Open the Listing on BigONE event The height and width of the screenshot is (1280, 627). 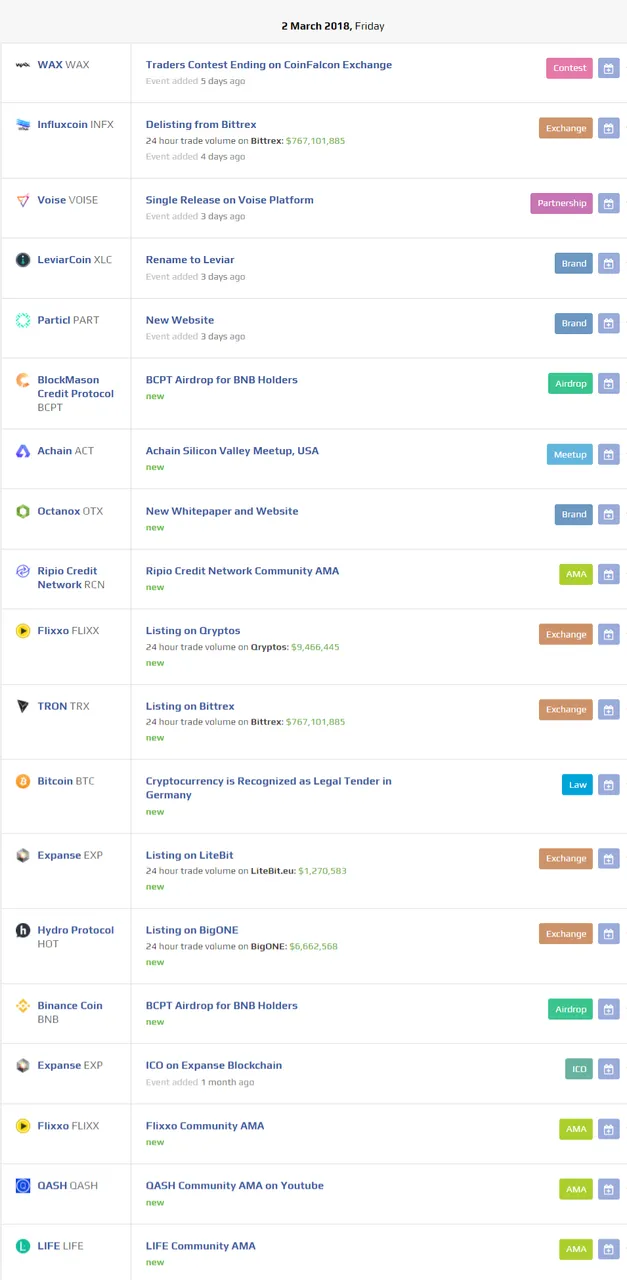tap(192, 930)
